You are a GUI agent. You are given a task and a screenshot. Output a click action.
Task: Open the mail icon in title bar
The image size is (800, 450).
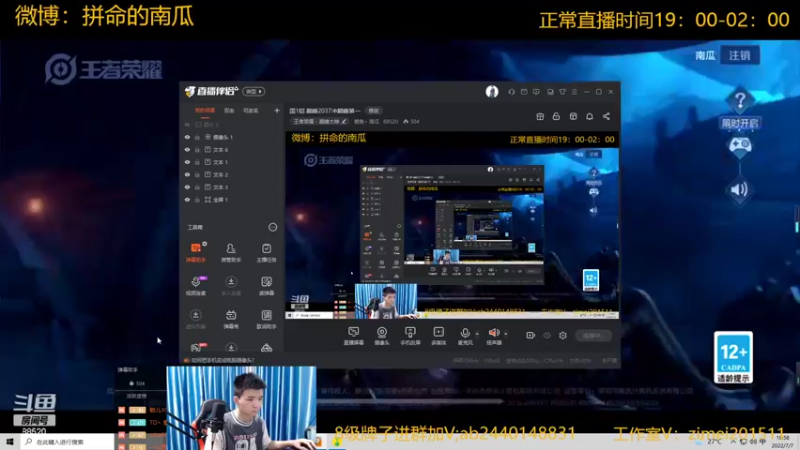coord(524,92)
